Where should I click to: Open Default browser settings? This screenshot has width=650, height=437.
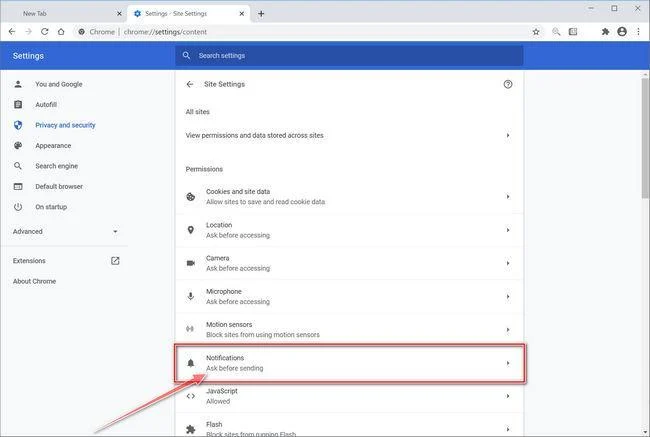tap(59, 187)
